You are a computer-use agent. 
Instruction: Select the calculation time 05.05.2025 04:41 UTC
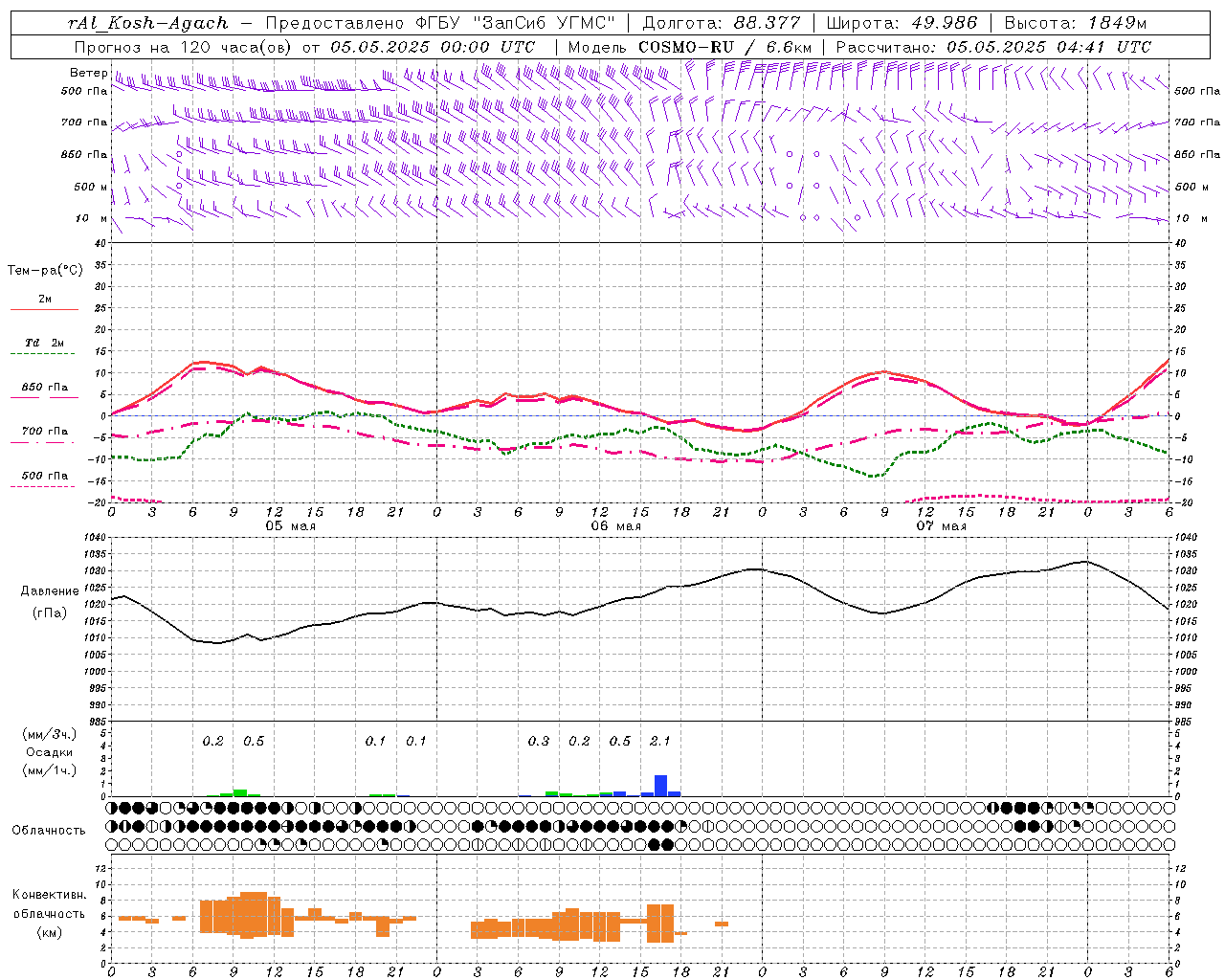click(x=1049, y=47)
